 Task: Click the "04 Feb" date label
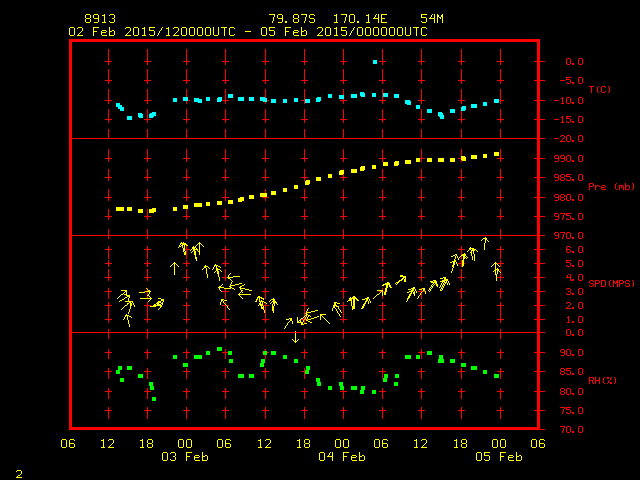[x=342, y=457]
